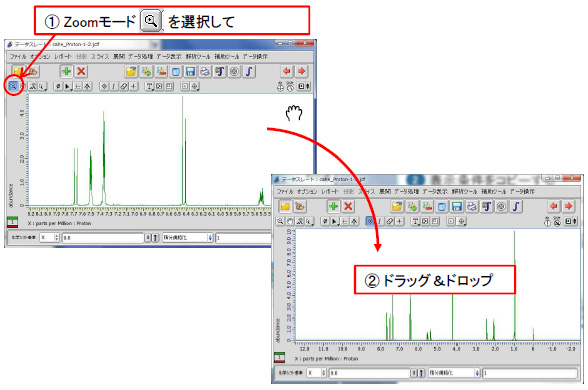Click red X delete icon in zoomed-spectrum window
This screenshot has width=588, height=390.
[81, 71]
